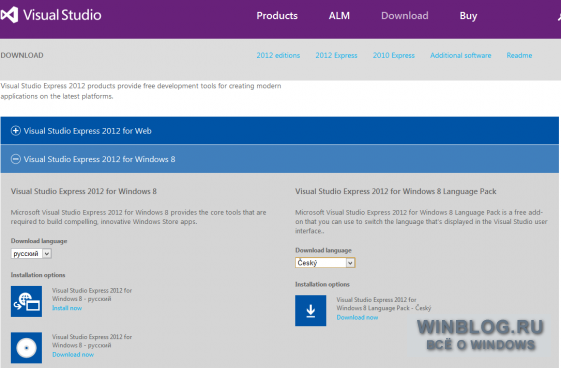
Task: Click Download now for Language Pack Český
Action: click(357, 317)
